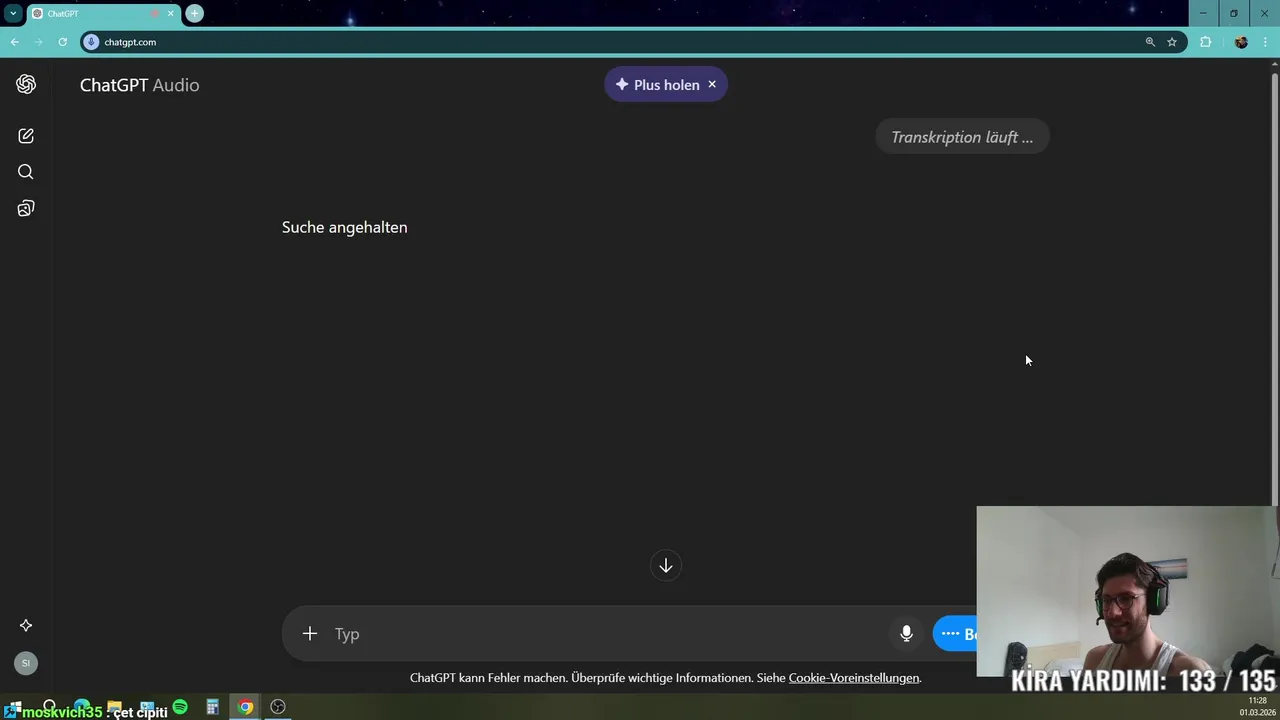Image resolution: width=1280 pixels, height=720 pixels.
Task: Click the Plus holen upgrade button
Action: tap(657, 85)
